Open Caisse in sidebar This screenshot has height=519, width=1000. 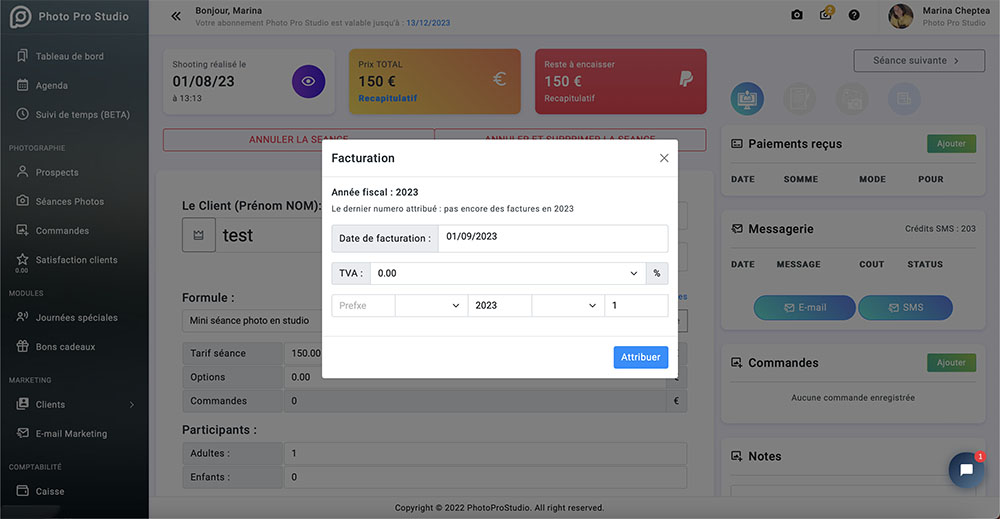point(50,492)
